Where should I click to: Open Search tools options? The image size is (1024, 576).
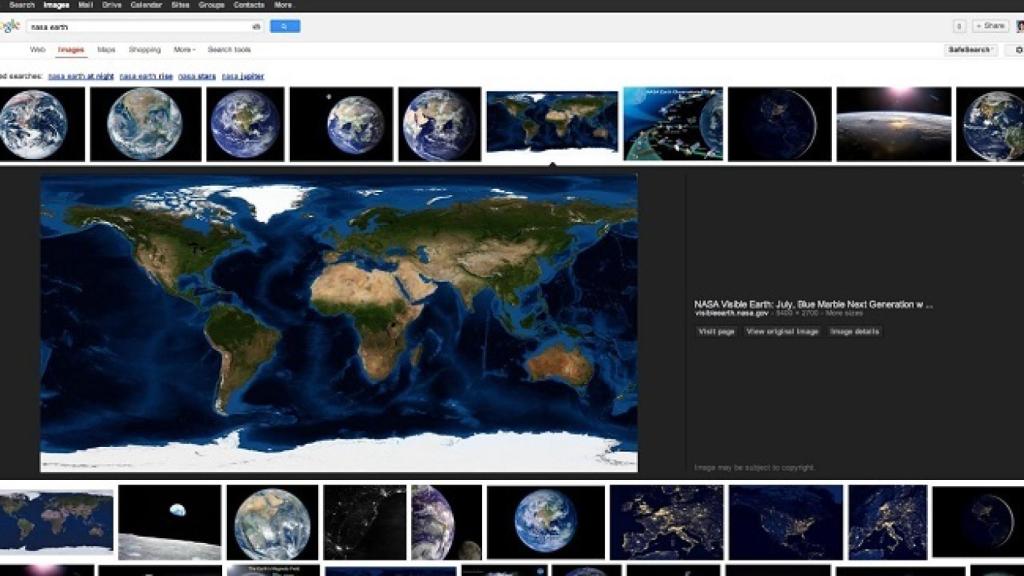[228, 49]
